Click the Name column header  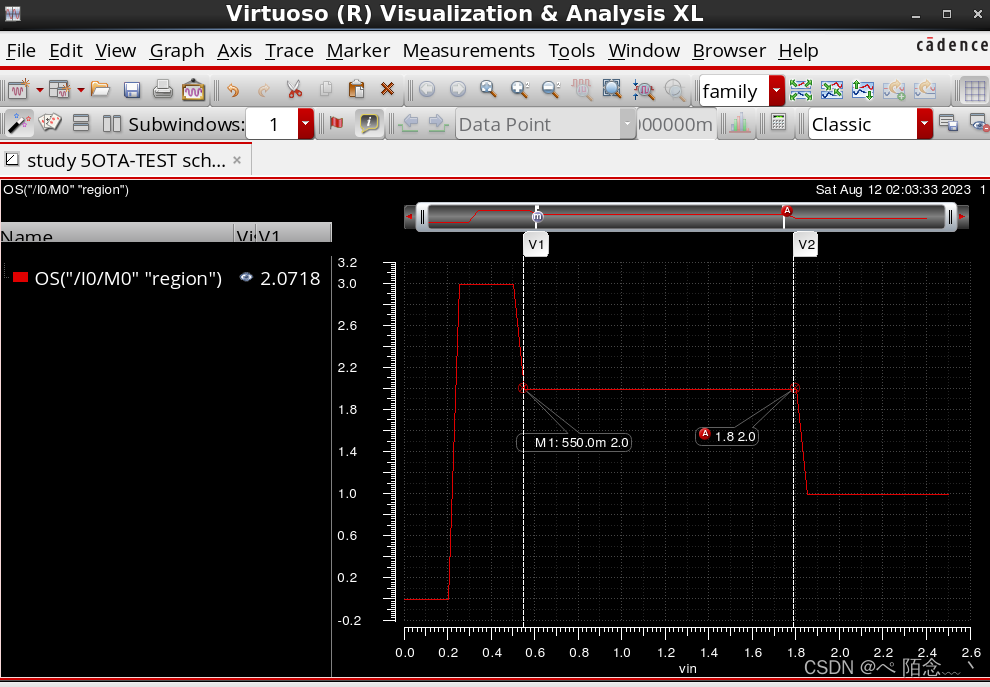click(117, 233)
